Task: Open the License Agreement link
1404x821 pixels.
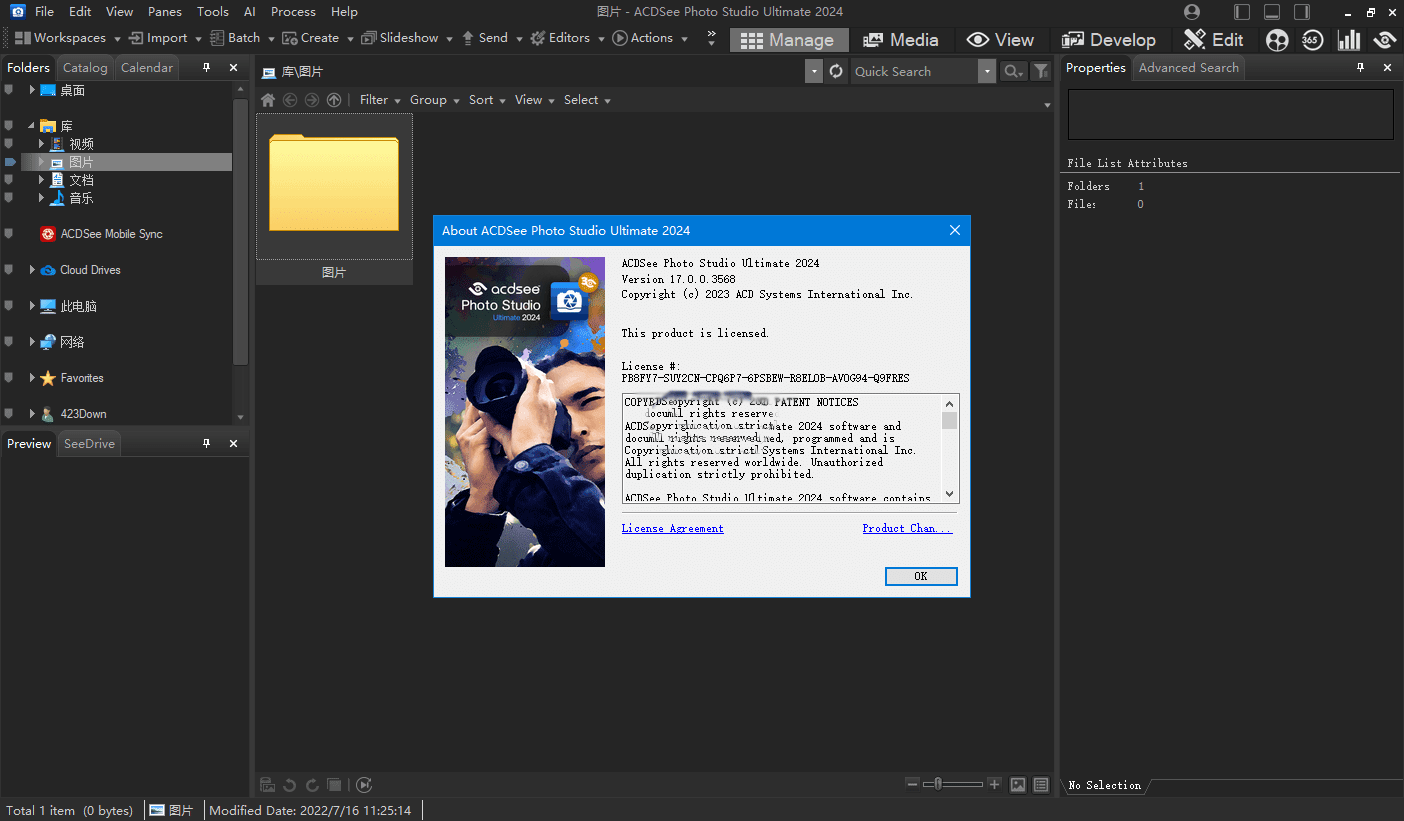Action: [672, 528]
